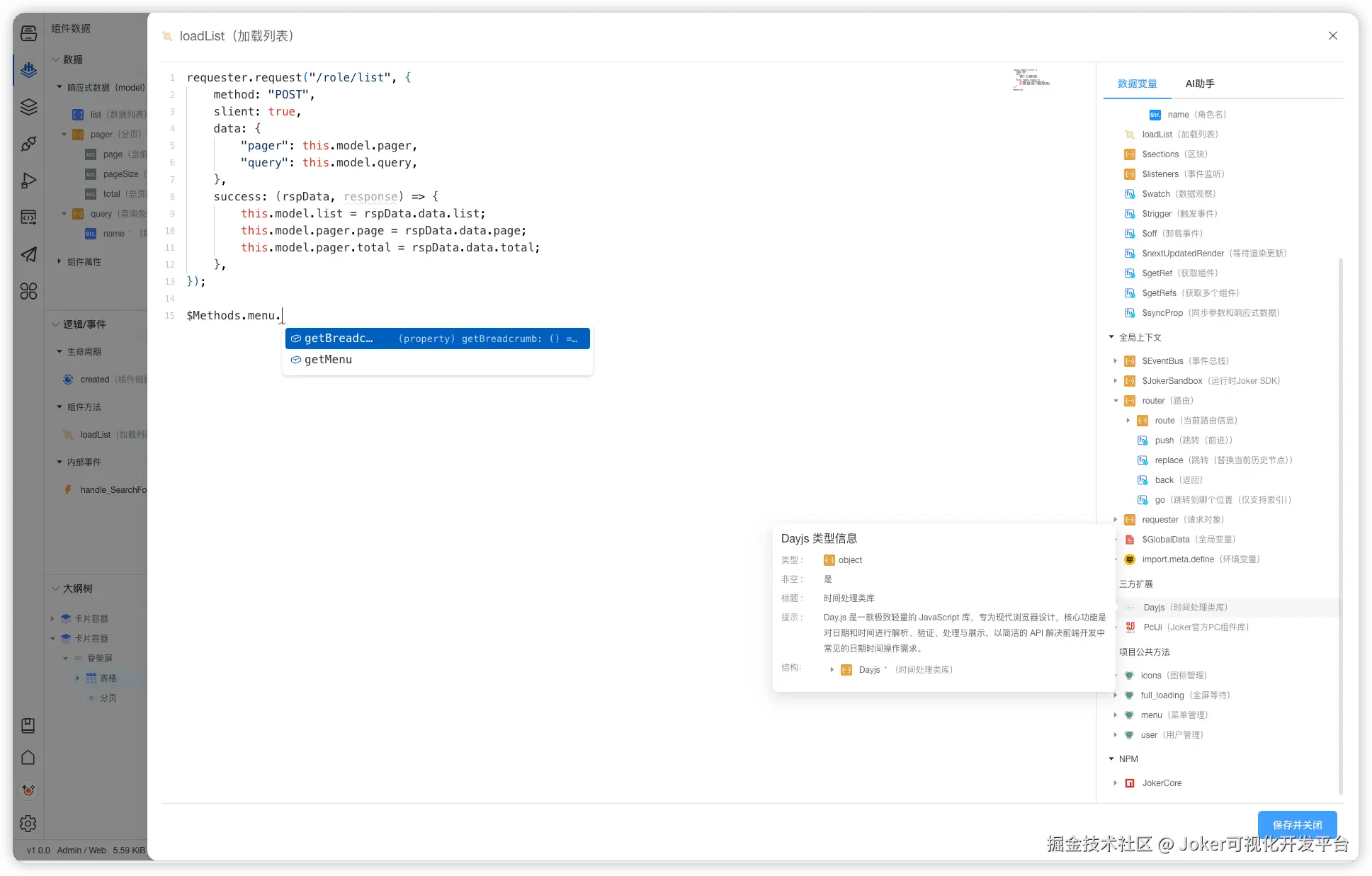
Task: Click the code minimap thumbnail
Action: pyautogui.click(x=1031, y=79)
